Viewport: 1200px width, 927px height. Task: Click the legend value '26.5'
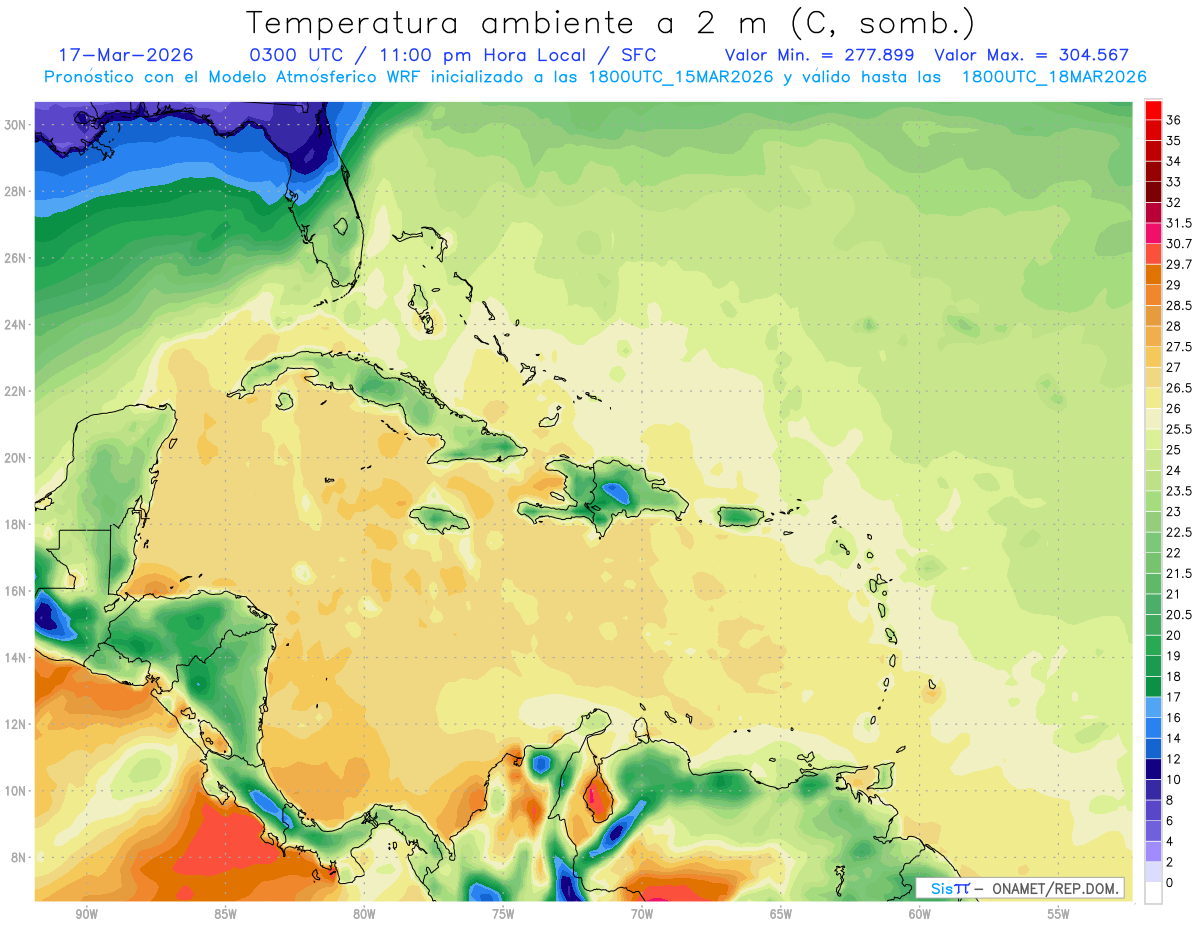tap(1179, 388)
